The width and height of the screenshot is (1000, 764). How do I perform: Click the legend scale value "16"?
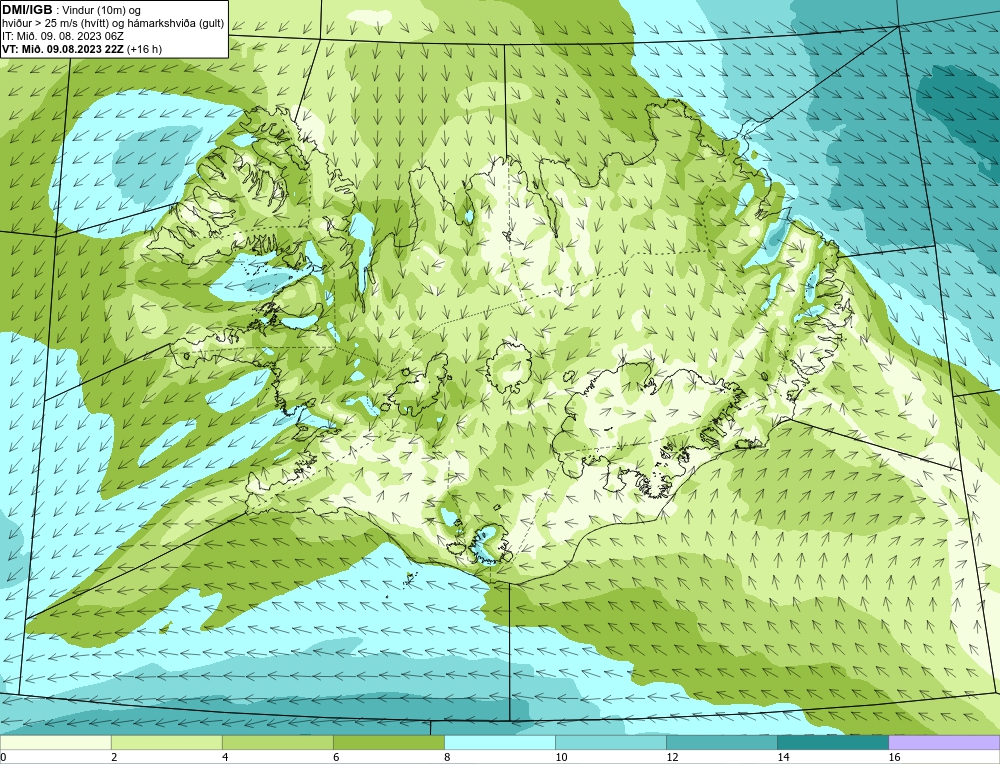(894, 757)
